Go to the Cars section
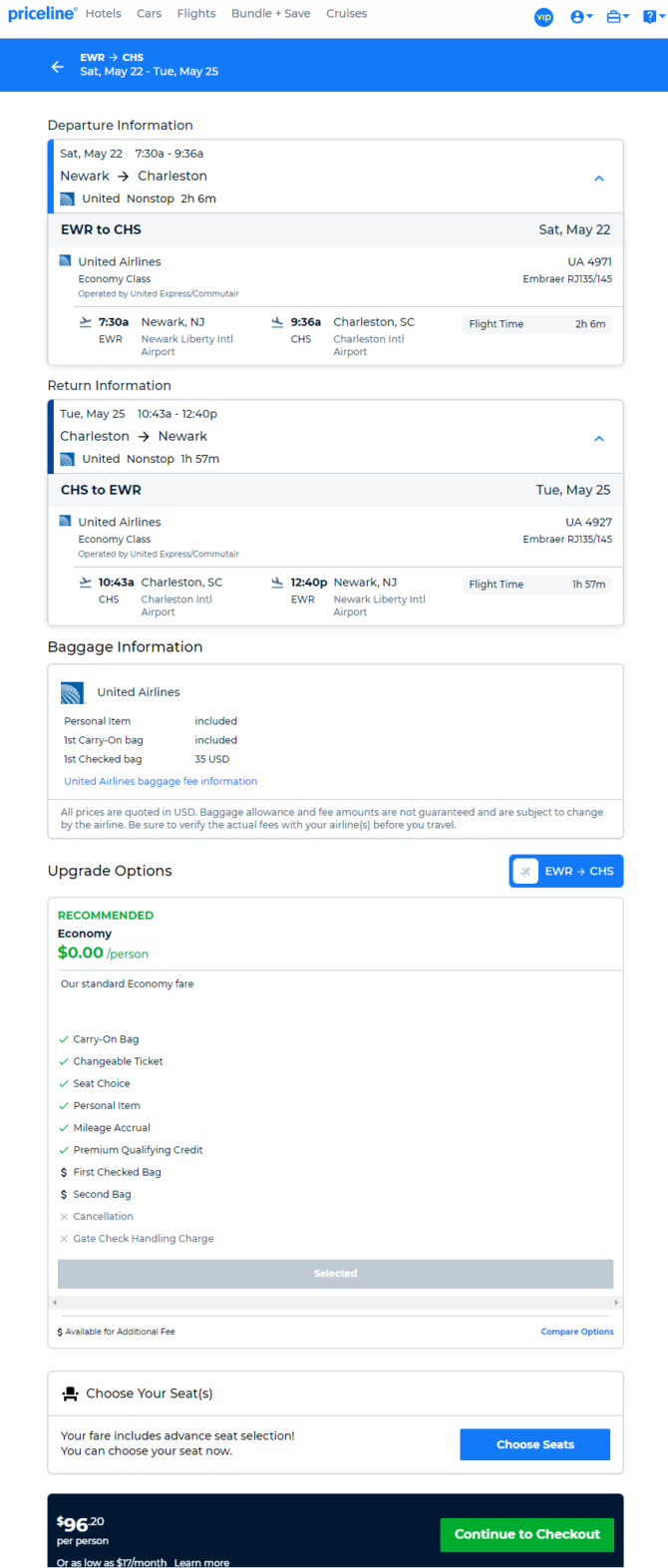 click(150, 14)
